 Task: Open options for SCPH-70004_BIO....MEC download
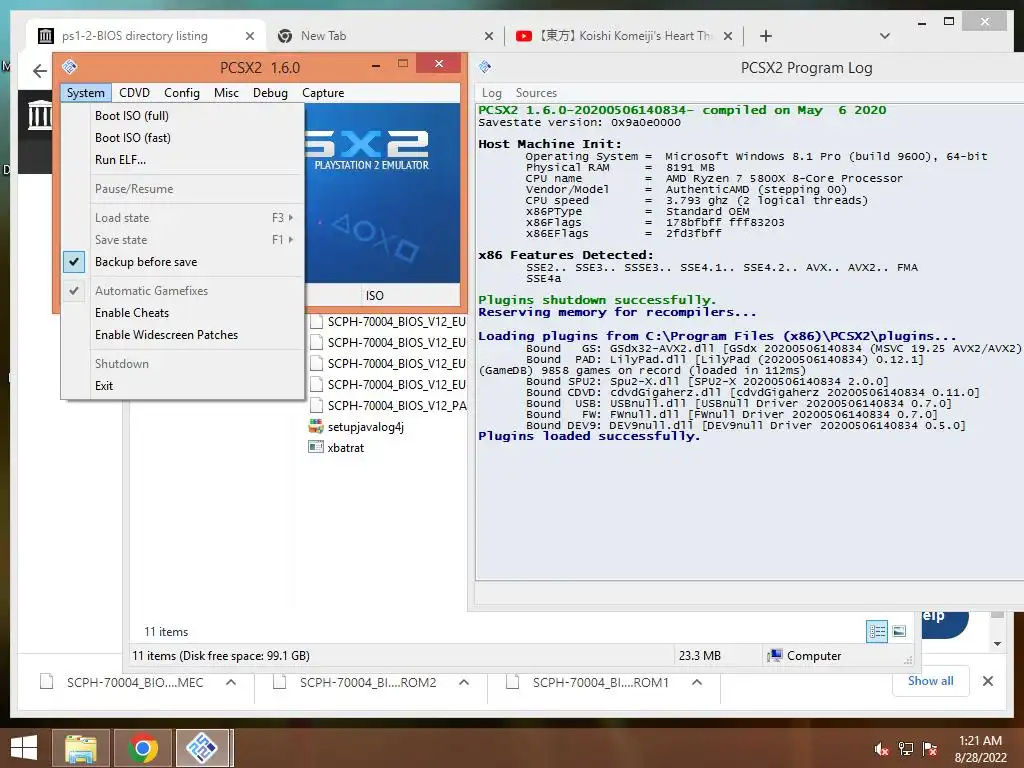[231, 682]
